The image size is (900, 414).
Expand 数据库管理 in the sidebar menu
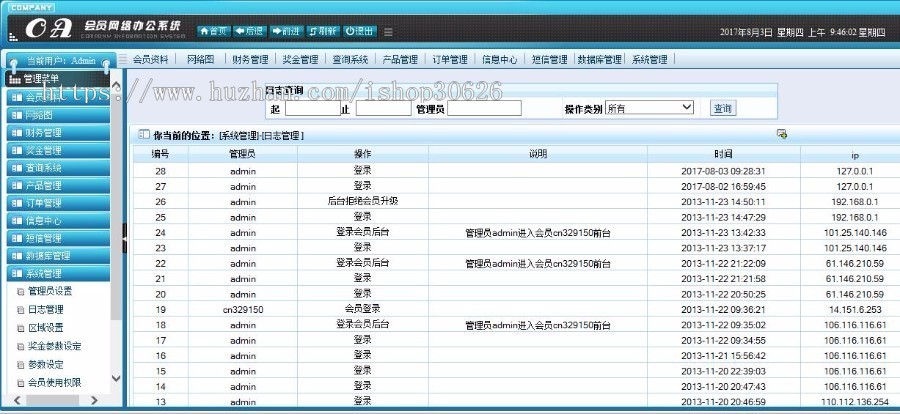(58, 256)
